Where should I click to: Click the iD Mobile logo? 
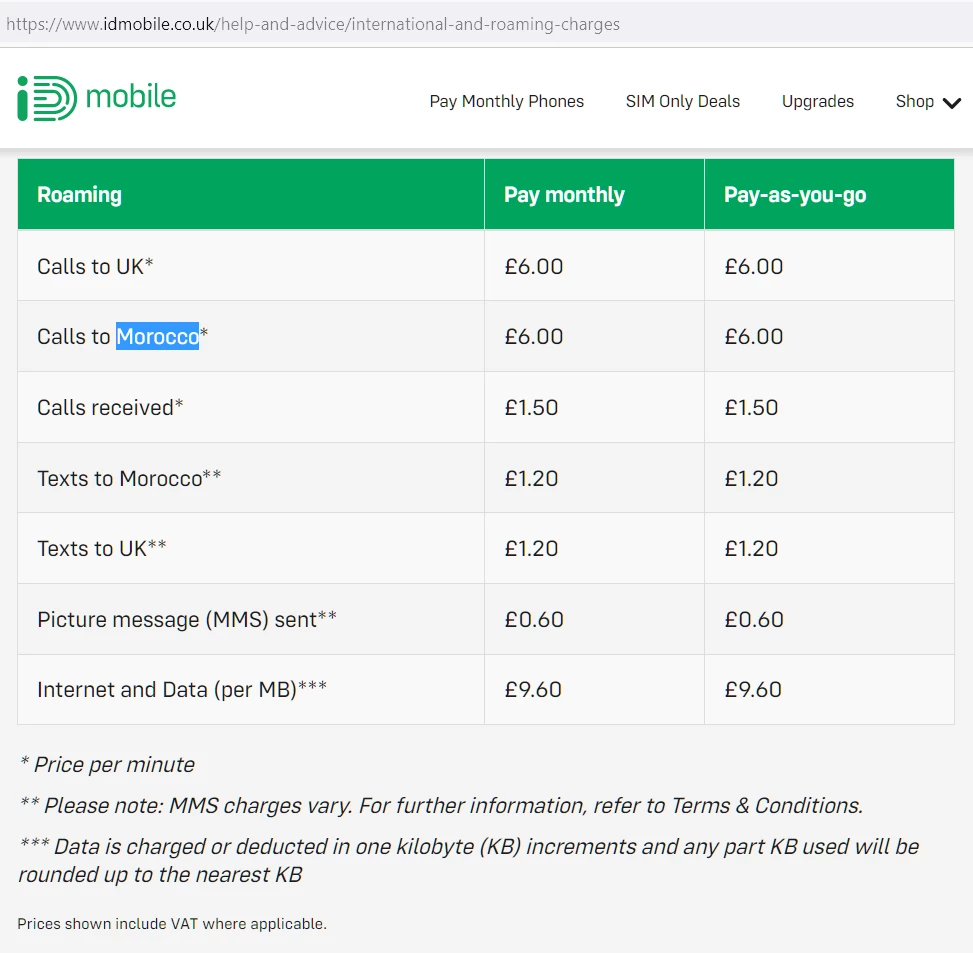tap(96, 98)
